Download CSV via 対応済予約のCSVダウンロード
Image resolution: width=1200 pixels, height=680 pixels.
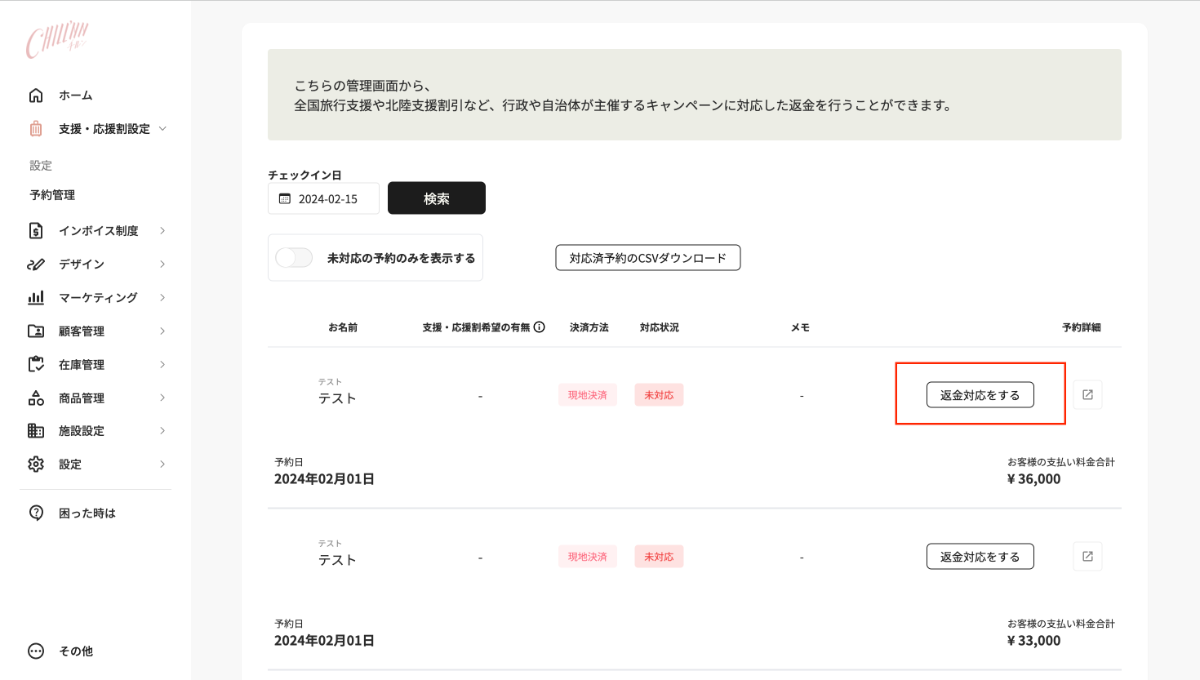(647, 258)
